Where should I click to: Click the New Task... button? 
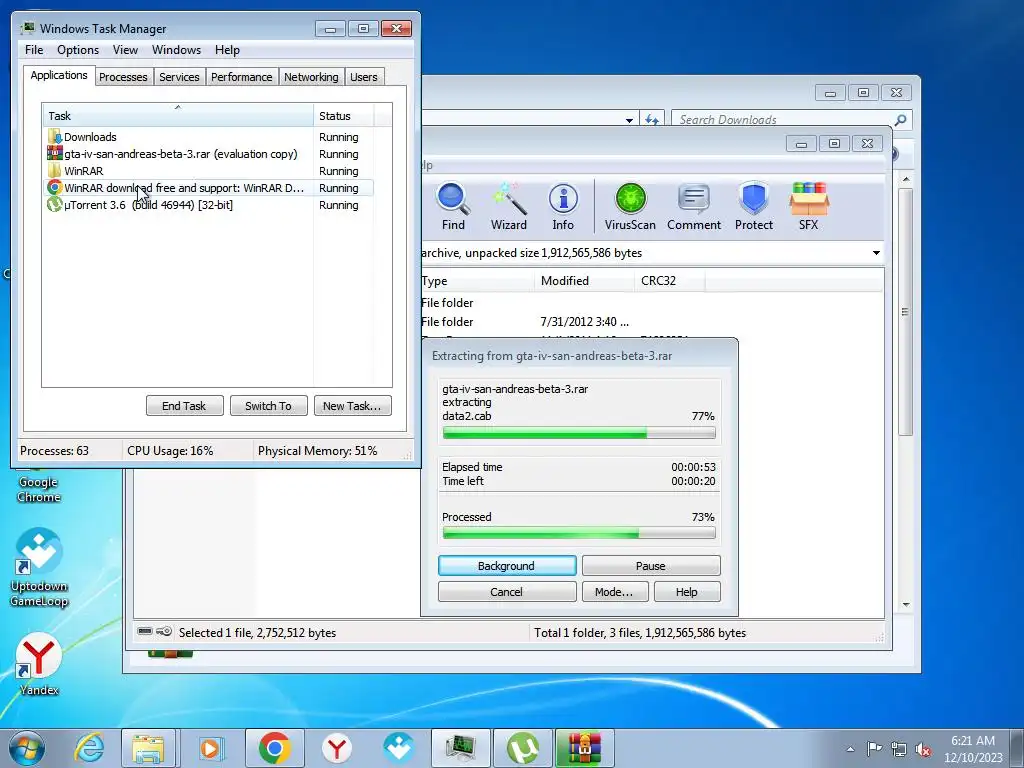coord(352,406)
